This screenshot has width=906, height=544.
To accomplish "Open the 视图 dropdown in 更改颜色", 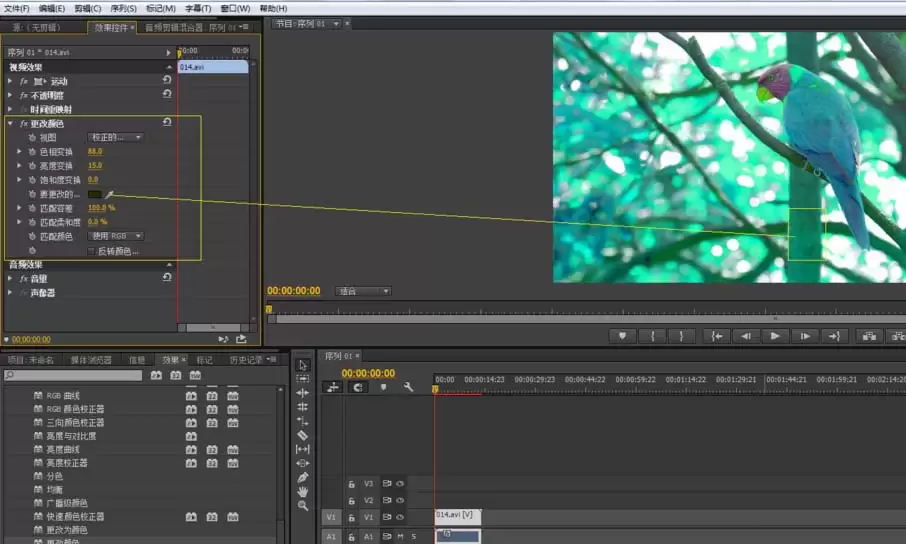I will [116, 137].
